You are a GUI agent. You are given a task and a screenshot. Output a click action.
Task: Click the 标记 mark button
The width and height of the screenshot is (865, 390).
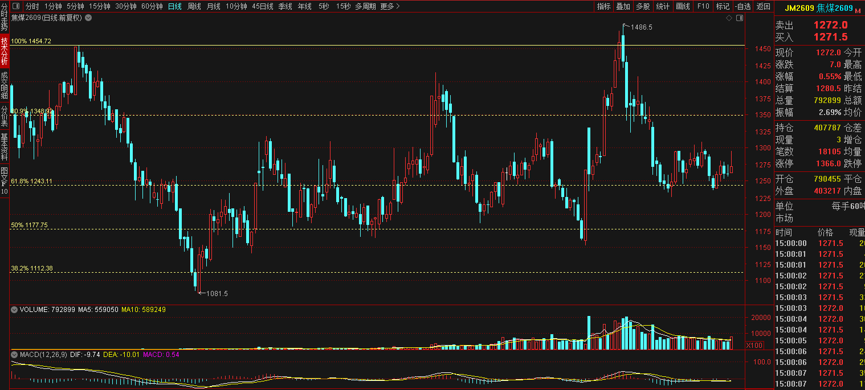(x=722, y=7)
